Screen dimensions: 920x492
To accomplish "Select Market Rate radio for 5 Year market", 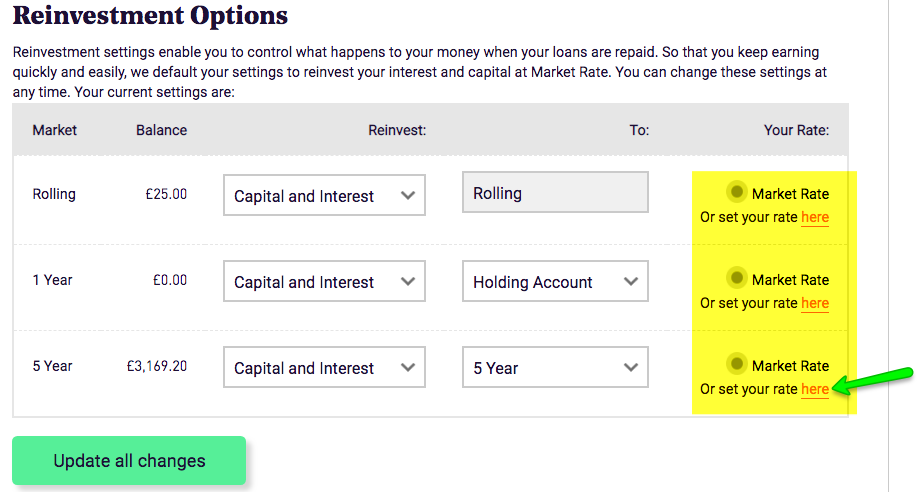I will [737, 363].
